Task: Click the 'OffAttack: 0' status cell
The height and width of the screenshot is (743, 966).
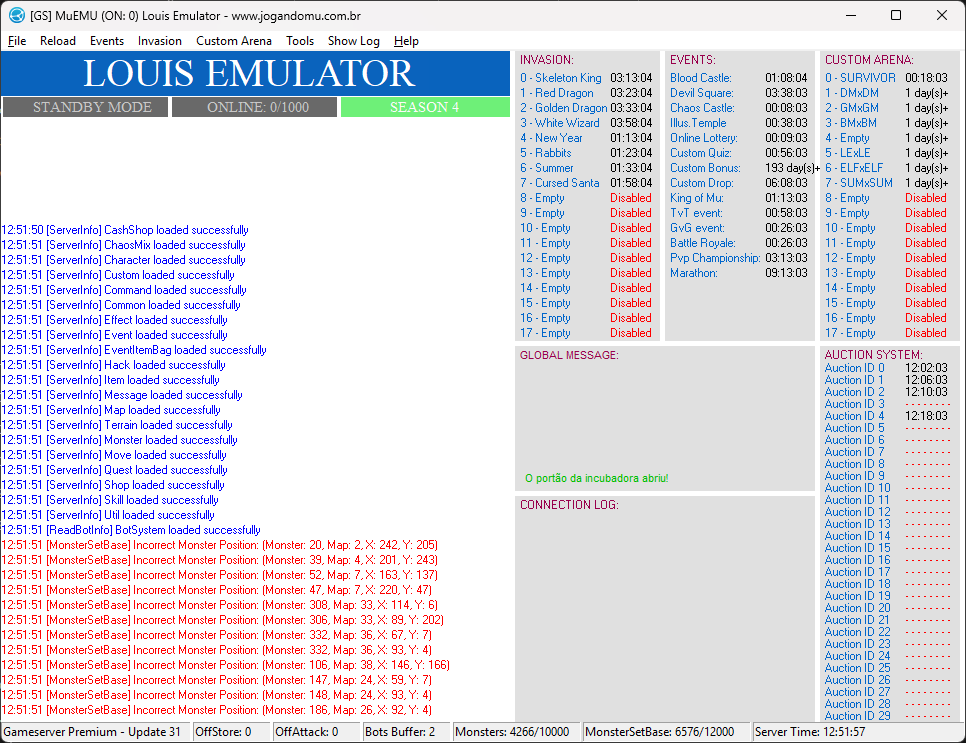Action: [317, 732]
